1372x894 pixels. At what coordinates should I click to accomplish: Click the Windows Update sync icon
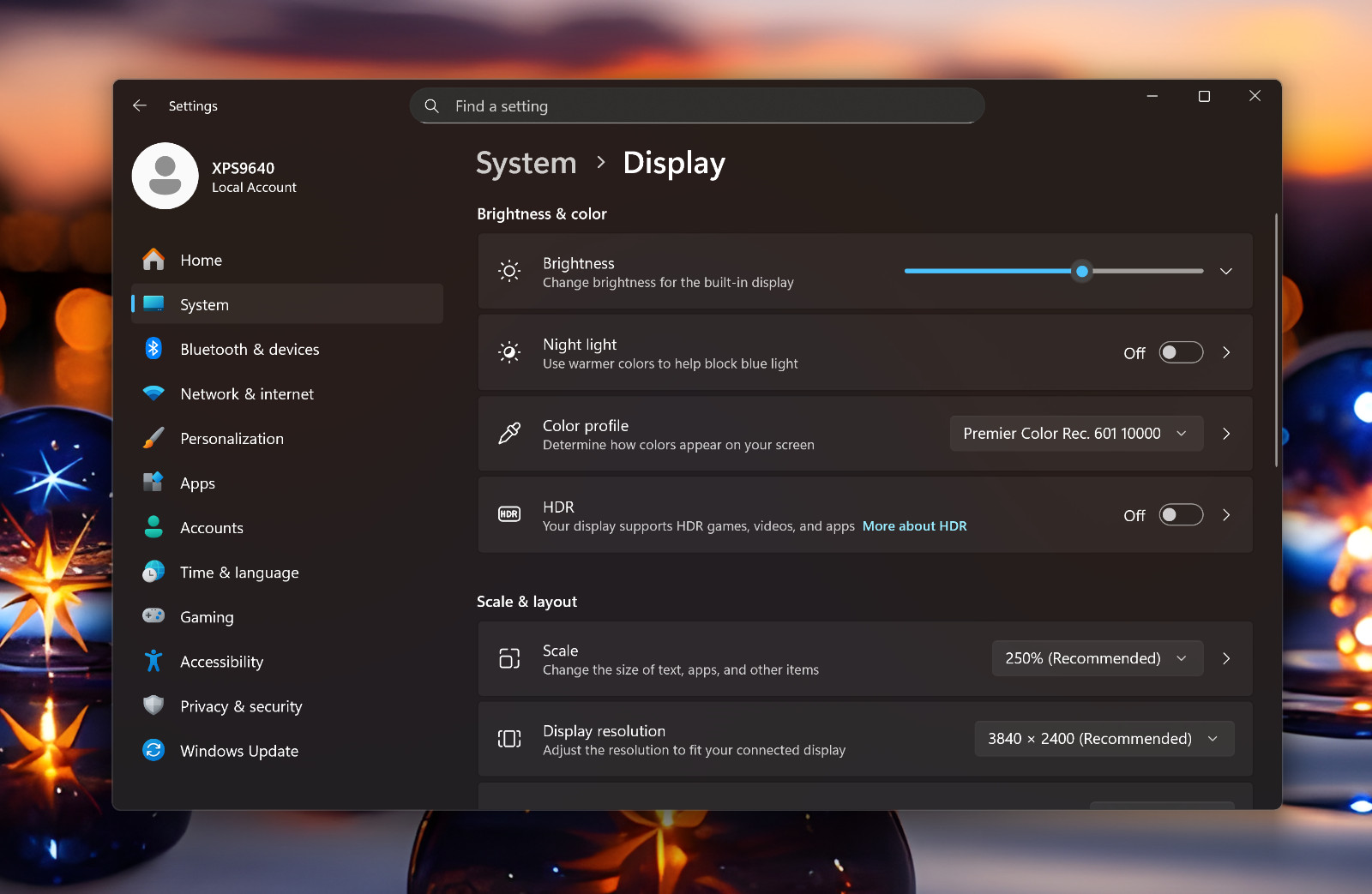(153, 750)
